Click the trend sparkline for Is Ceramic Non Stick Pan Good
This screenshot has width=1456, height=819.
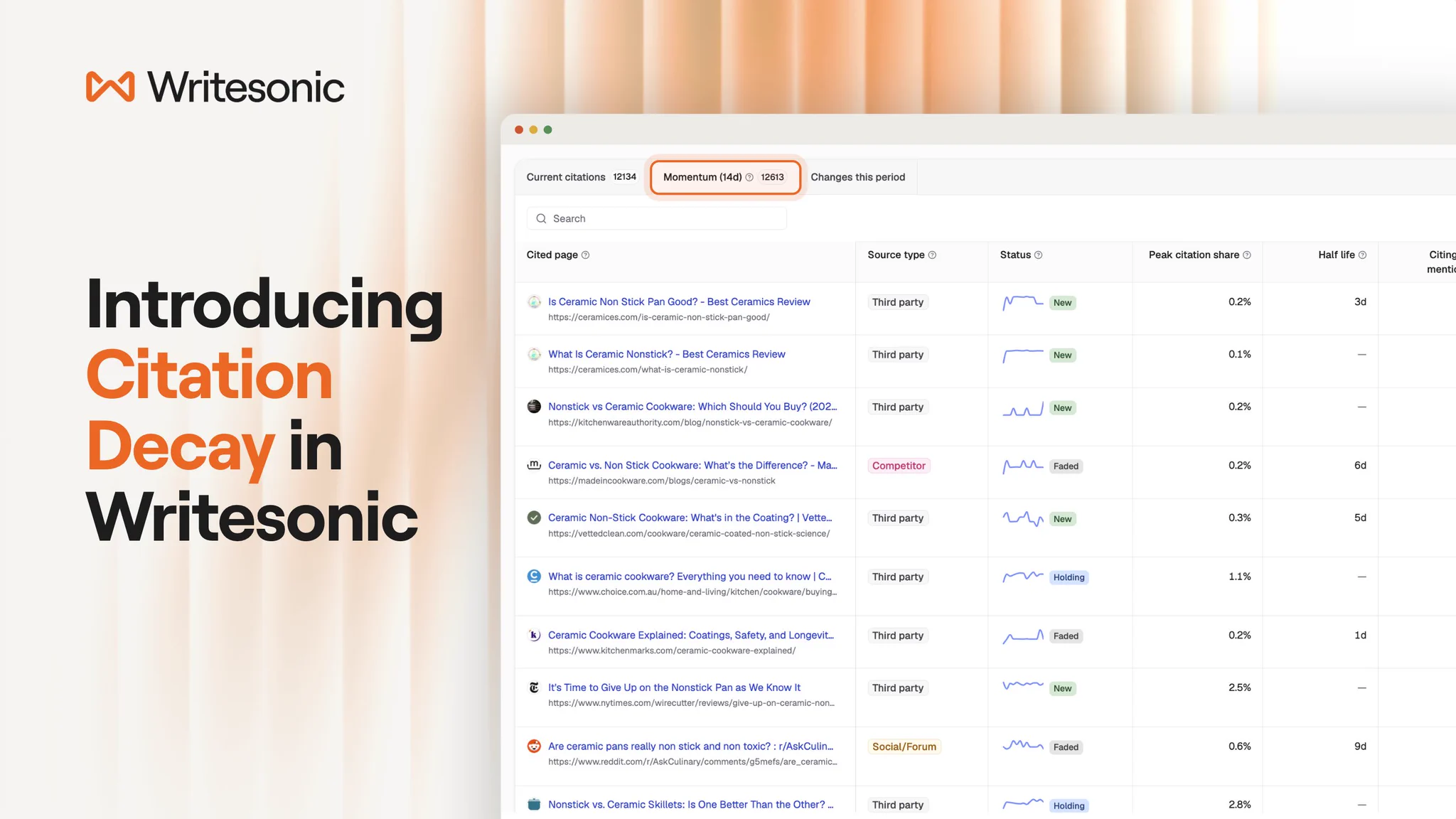1022,303
